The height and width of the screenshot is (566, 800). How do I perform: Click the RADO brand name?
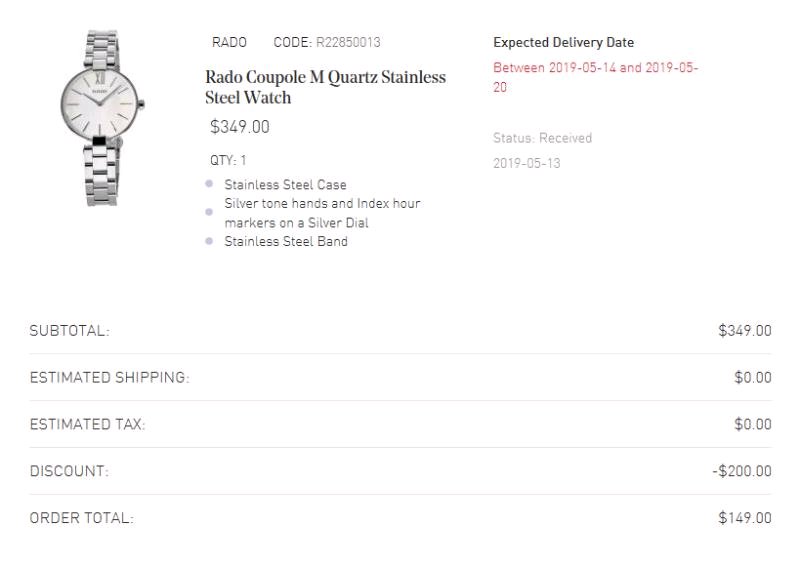coord(229,43)
